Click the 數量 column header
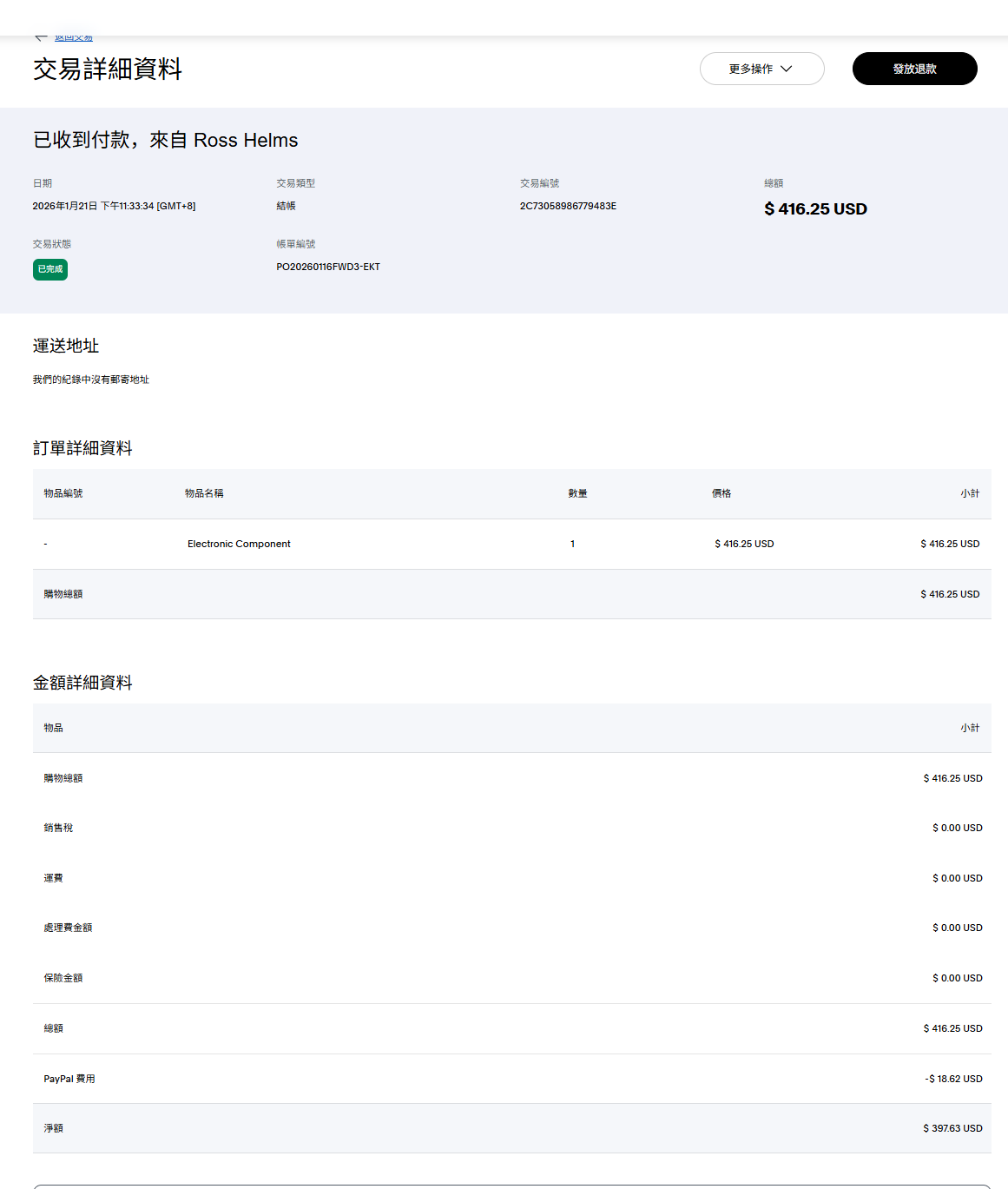 tap(577, 493)
